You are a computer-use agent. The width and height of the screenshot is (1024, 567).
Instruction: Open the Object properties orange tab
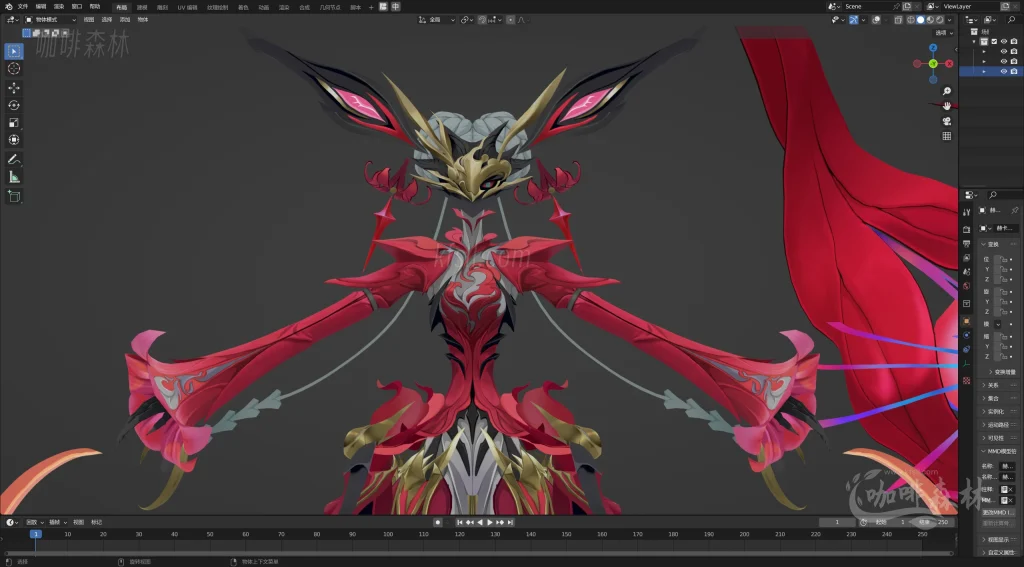[967, 321]
